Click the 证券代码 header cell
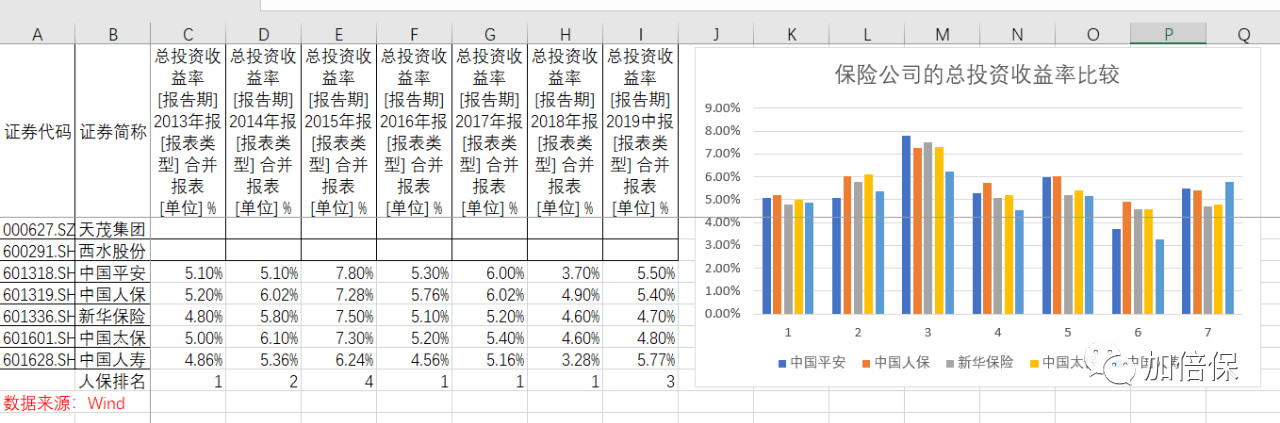The image size is (1280, 423). (x=38, y=132)
